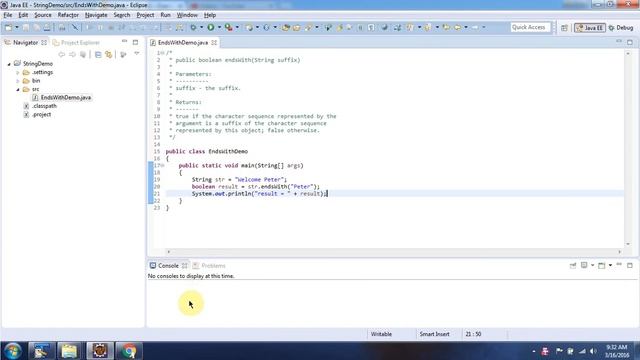Click the New file wizard icon

(x=8, y=27)
